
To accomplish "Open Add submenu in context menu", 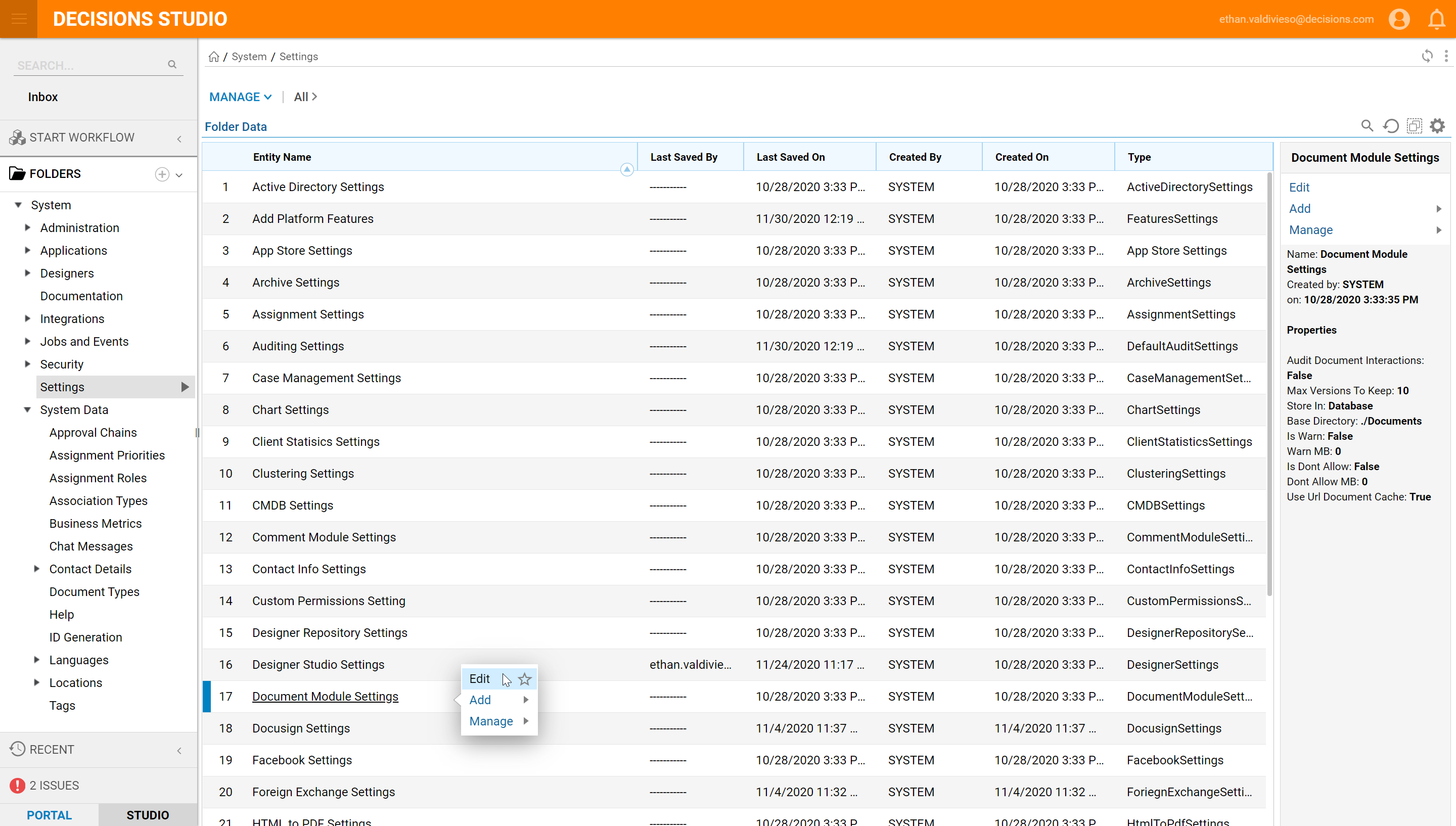I will tap(499, 700).
